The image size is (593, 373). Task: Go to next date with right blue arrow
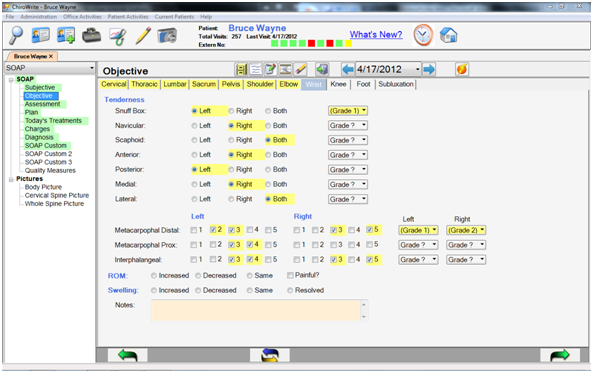[429, 69]
